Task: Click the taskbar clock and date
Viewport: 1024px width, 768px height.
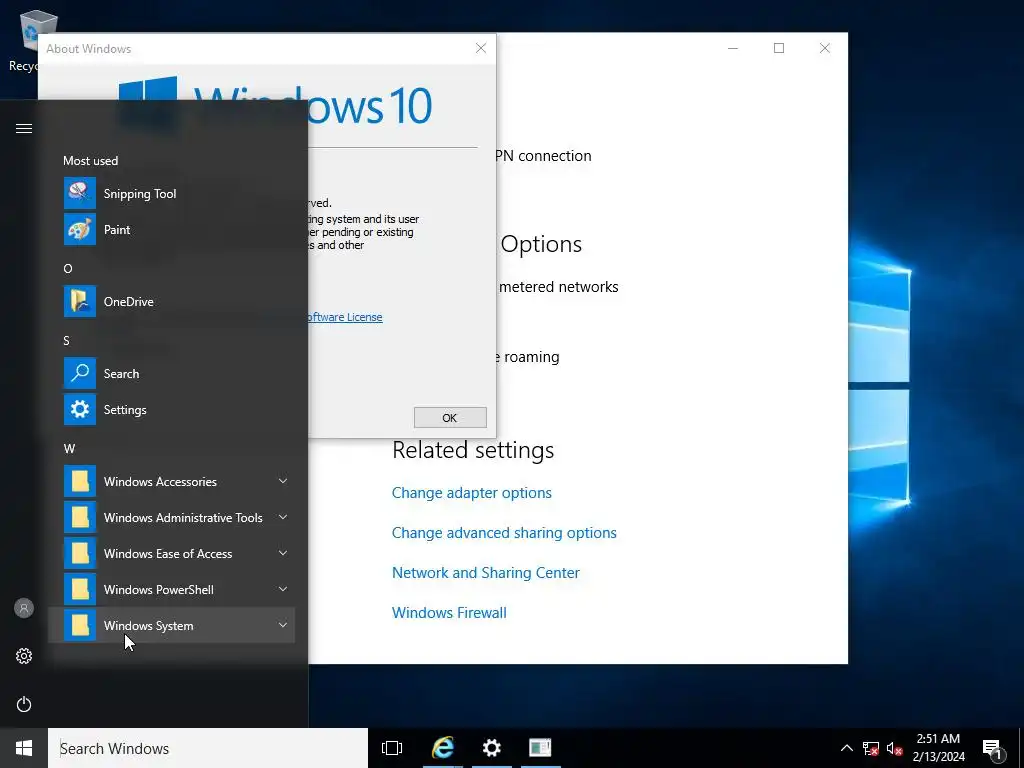Action: pyautogui.click(x=938, y=748)
